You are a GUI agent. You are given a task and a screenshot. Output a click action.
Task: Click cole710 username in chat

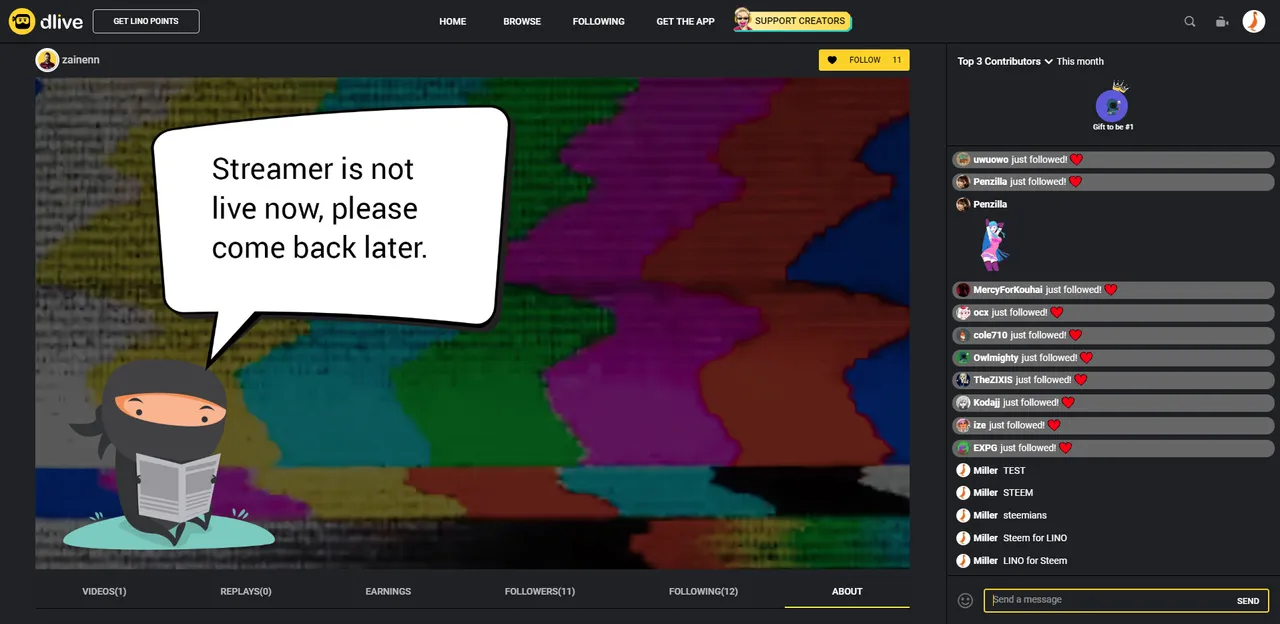pos(990,335)
